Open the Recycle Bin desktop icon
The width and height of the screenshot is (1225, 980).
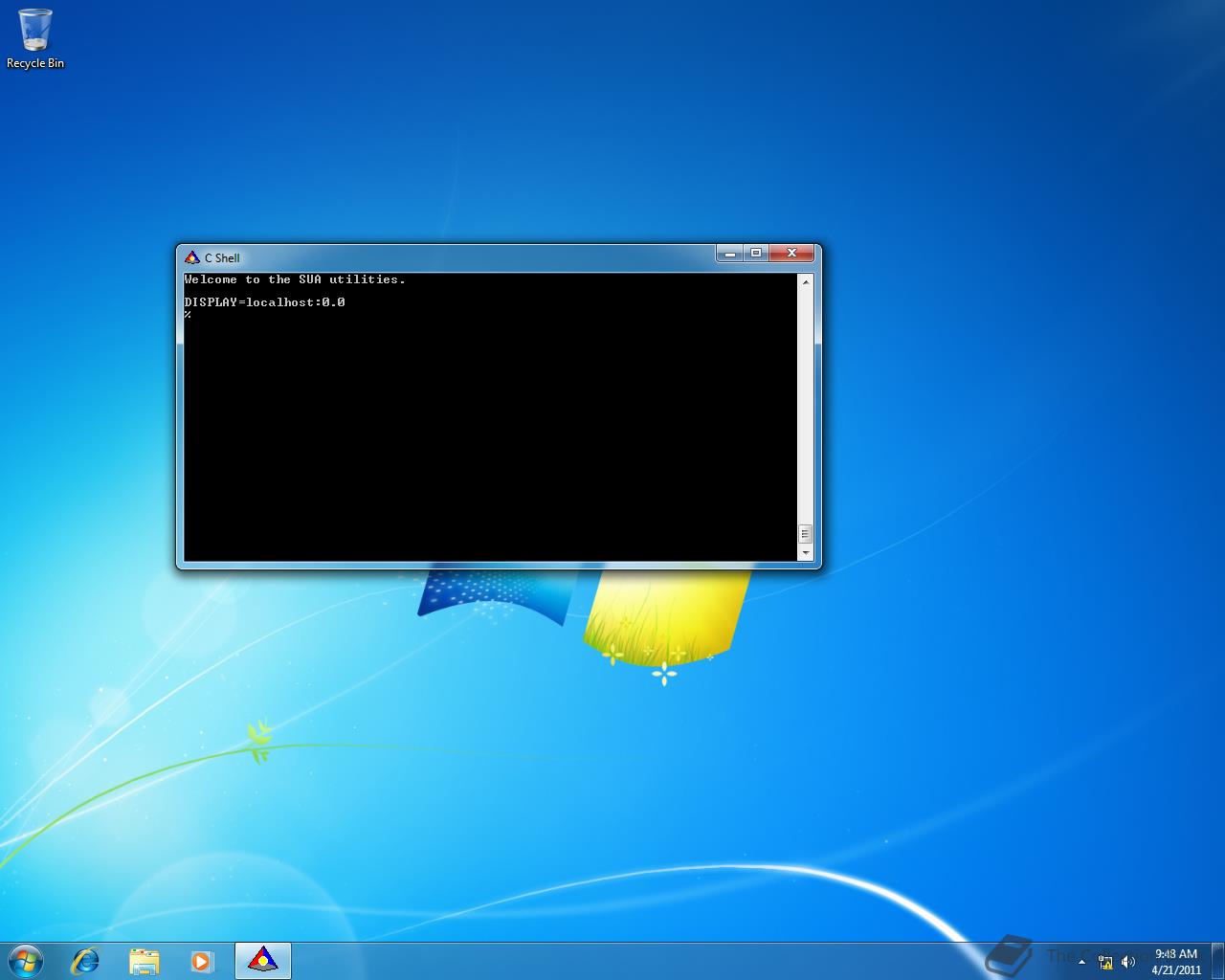coord(35,38)
